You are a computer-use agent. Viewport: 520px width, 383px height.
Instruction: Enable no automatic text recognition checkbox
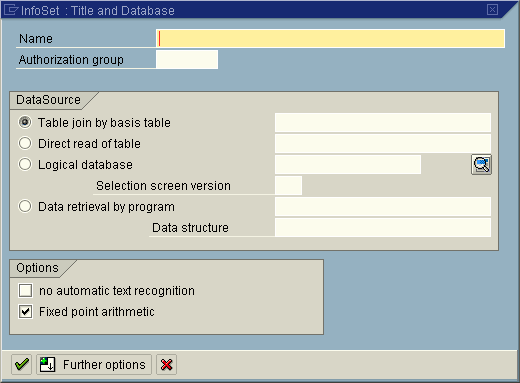[26, 290]
